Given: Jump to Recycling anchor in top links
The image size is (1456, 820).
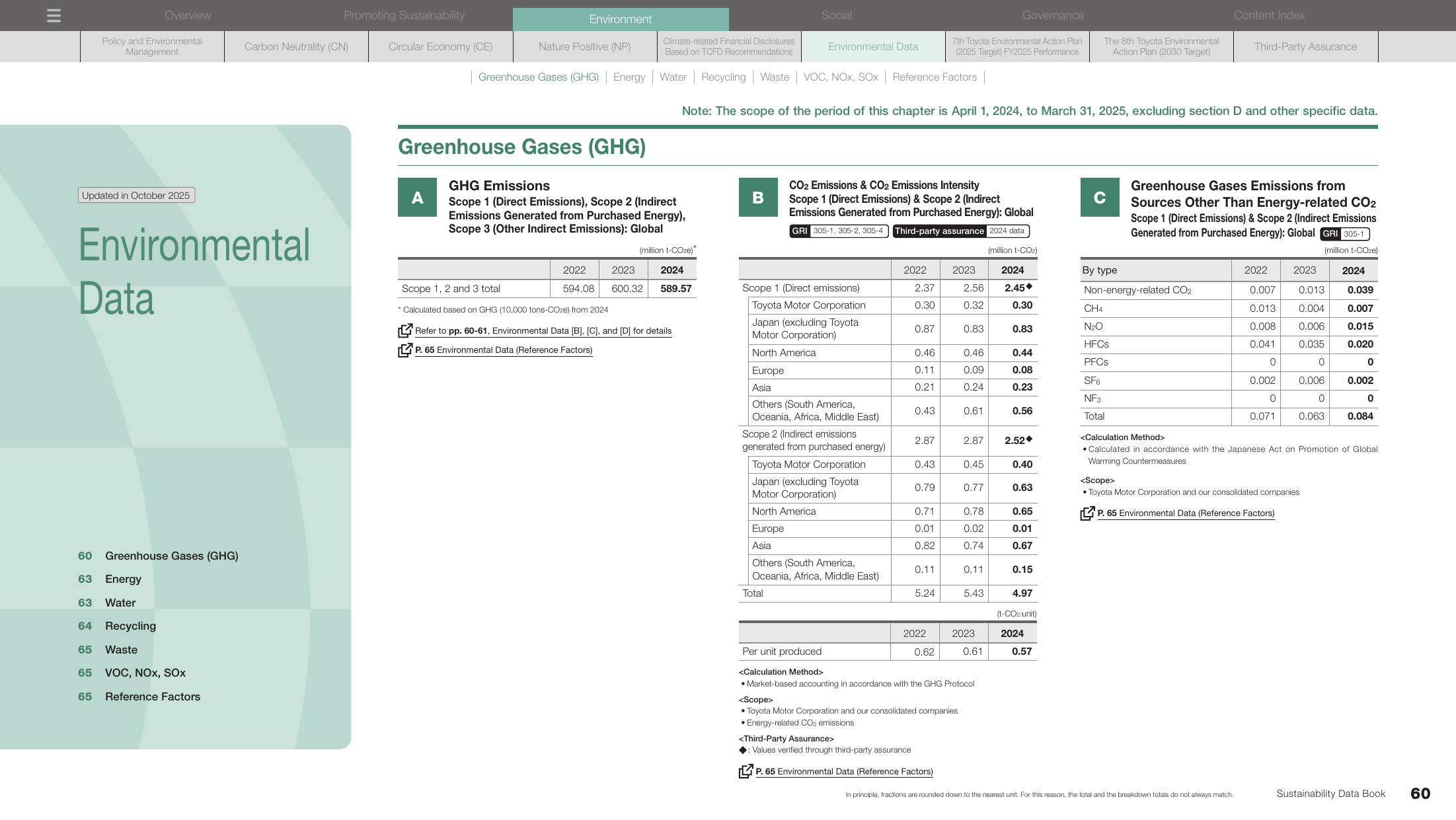Looking at the screenshot, I should click(723, 77).
